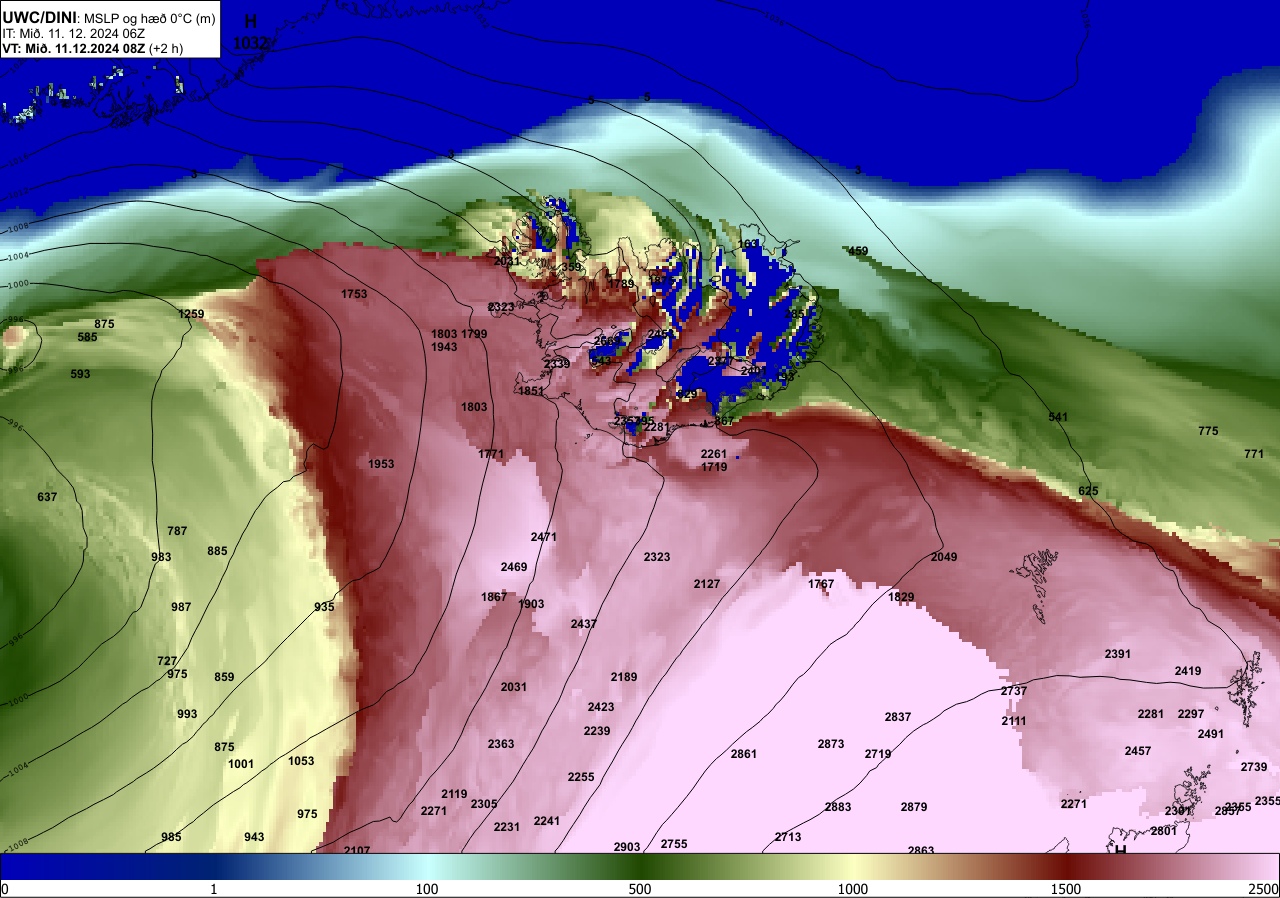Click the 500 label on the color scale
The width and height of the screenshot is (1280, 898).
pyautogui.click(x=640, y=889)
